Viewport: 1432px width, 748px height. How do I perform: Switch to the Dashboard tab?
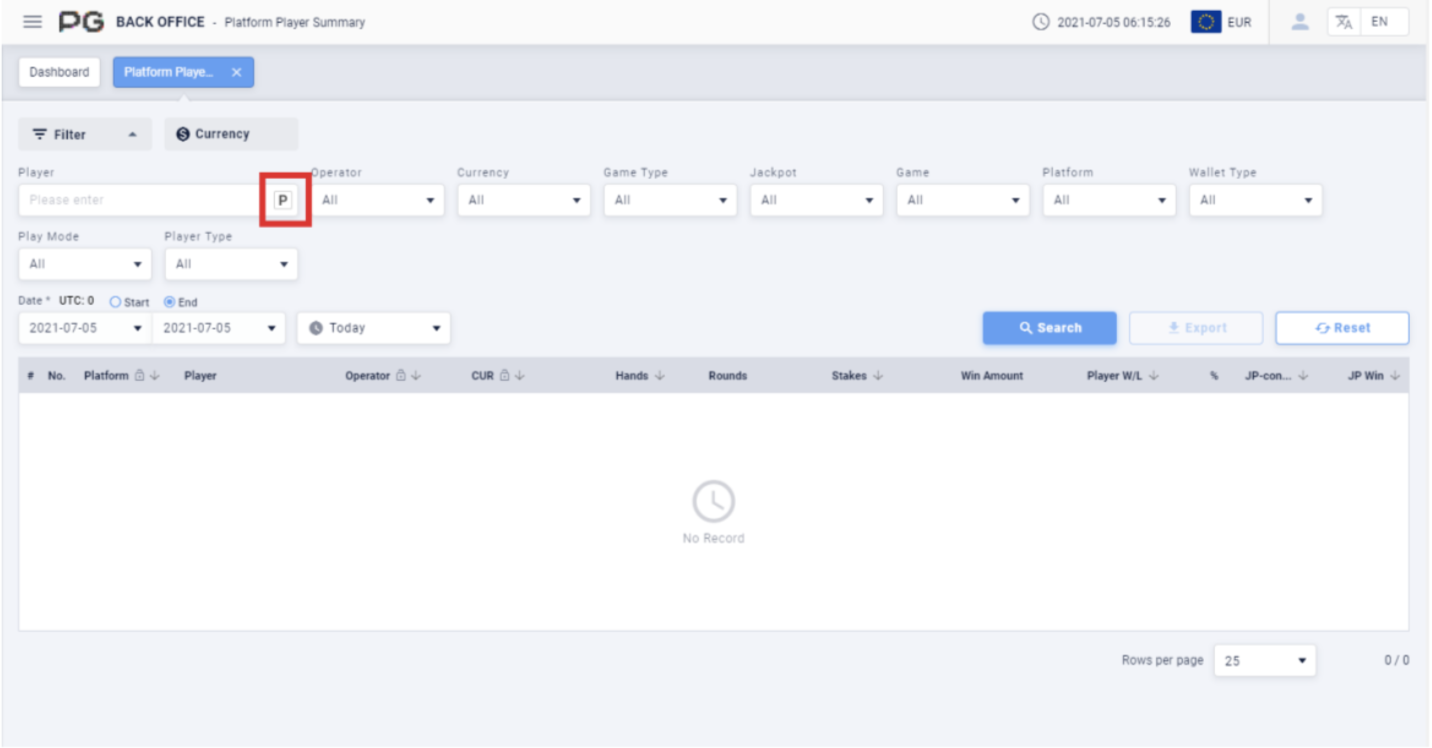[x=59, y=72]
